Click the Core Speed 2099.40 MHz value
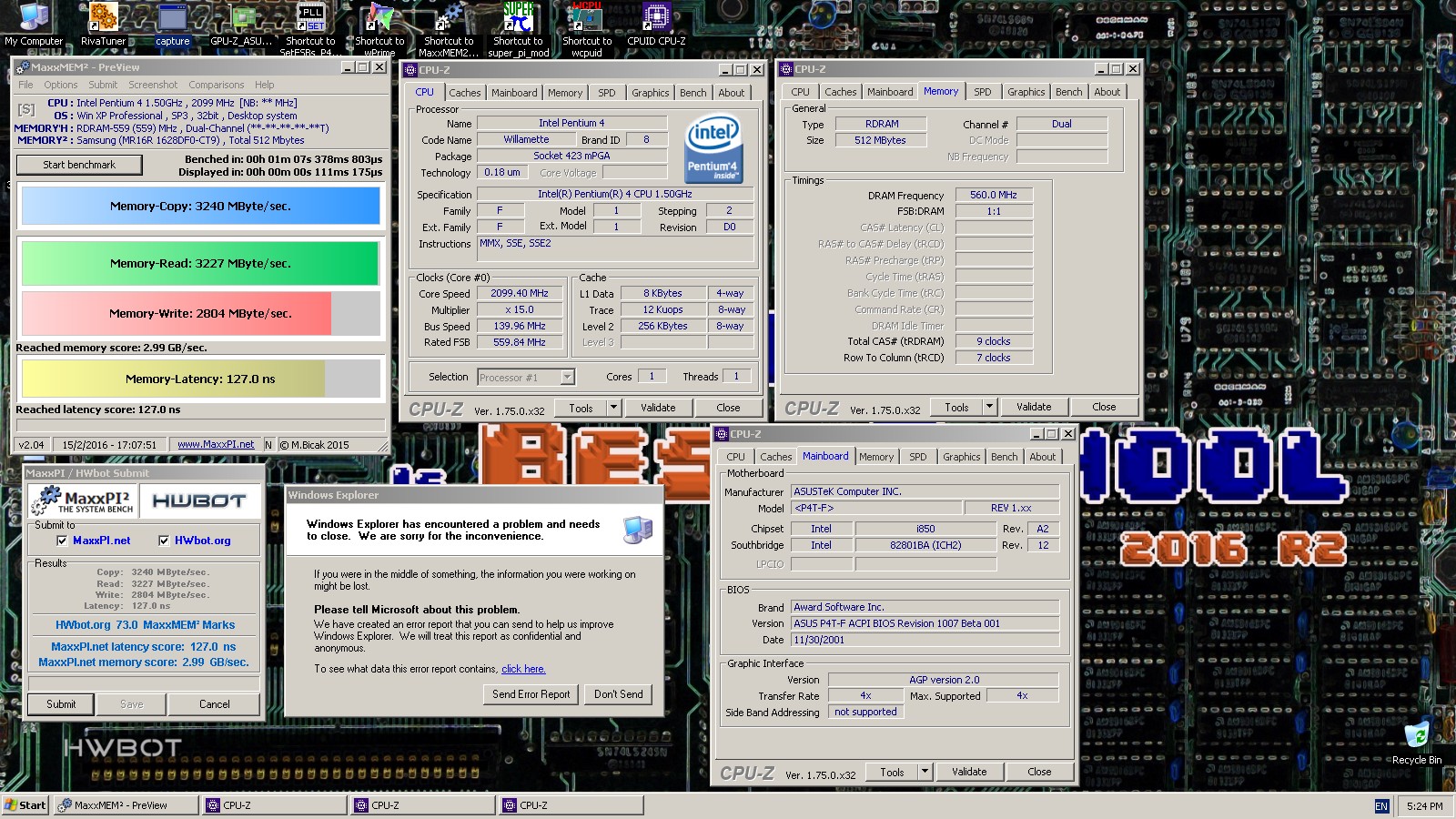Viewport: 1456px width, 819px height. [520, 293]
